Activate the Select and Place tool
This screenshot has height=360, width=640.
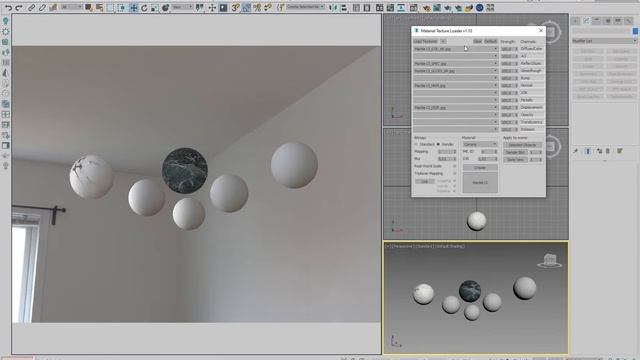click(165, 7)
